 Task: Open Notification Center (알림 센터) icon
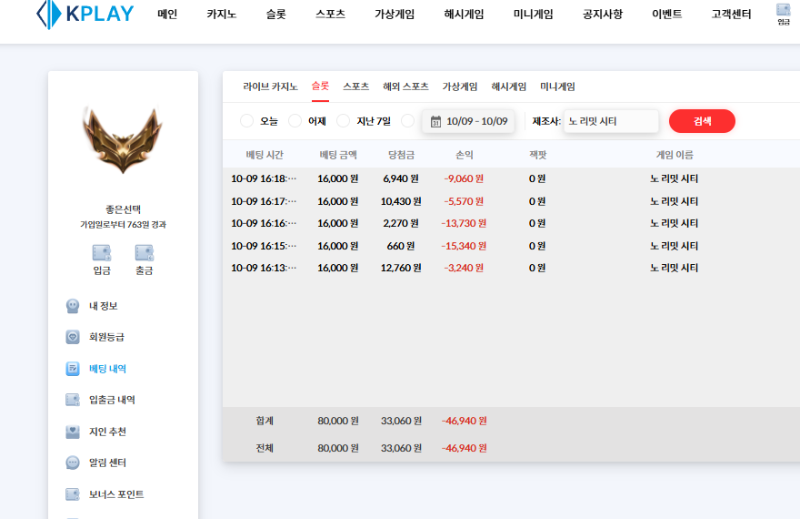click(x=73, y=463)
